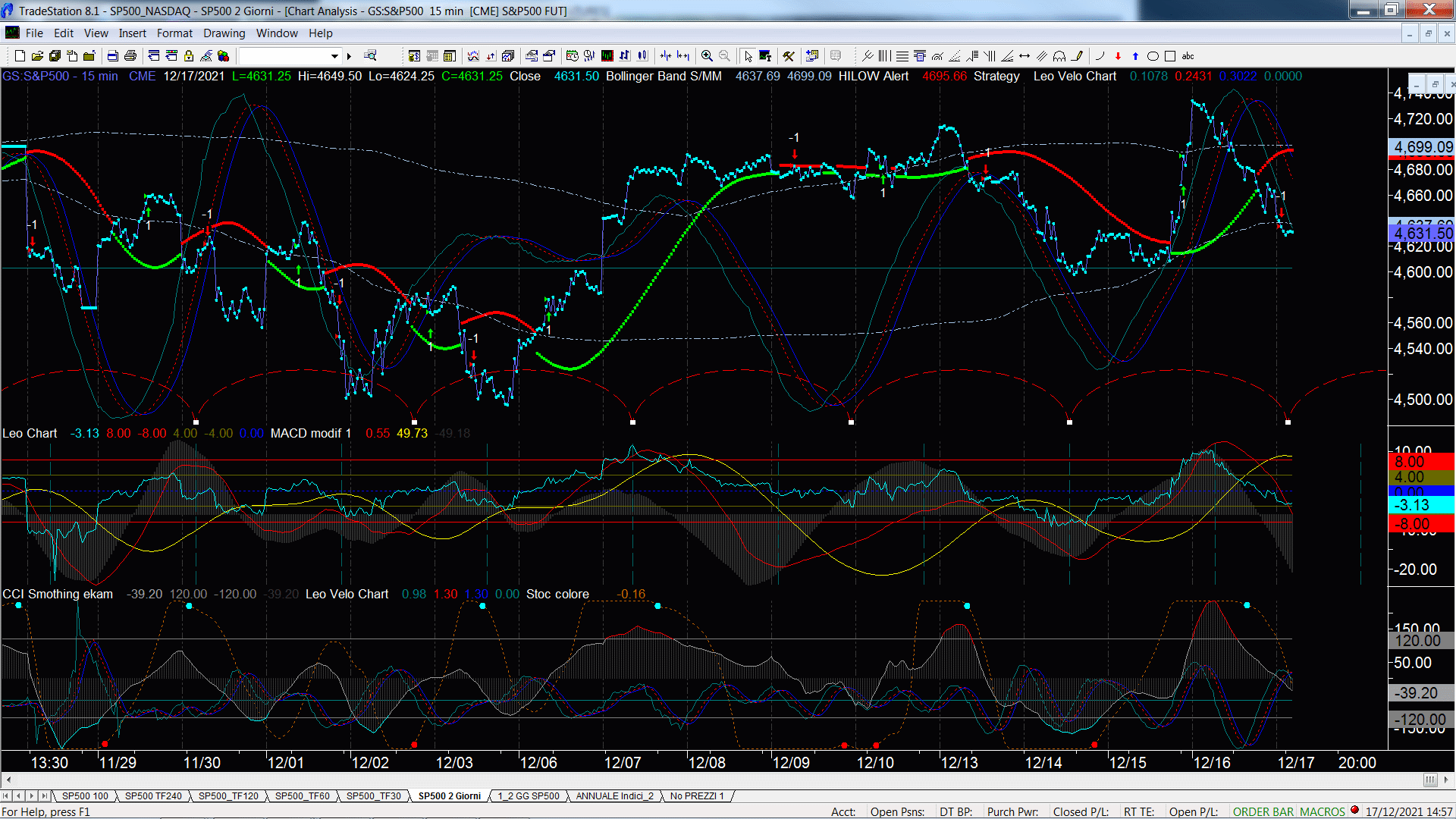Switch to SP500_TF30 tab

(374, 796)
